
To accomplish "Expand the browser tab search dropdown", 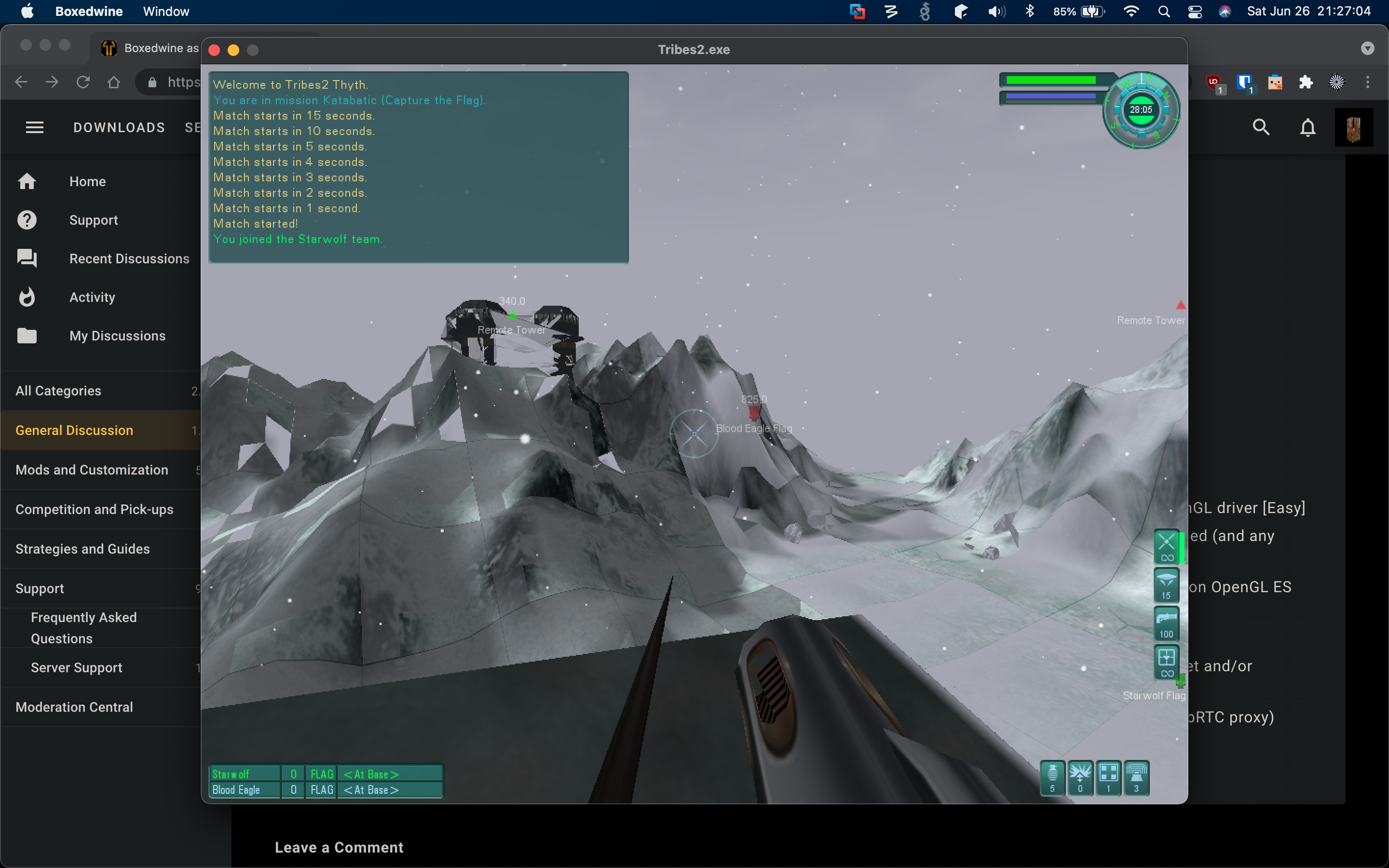I will (1367, 48).
